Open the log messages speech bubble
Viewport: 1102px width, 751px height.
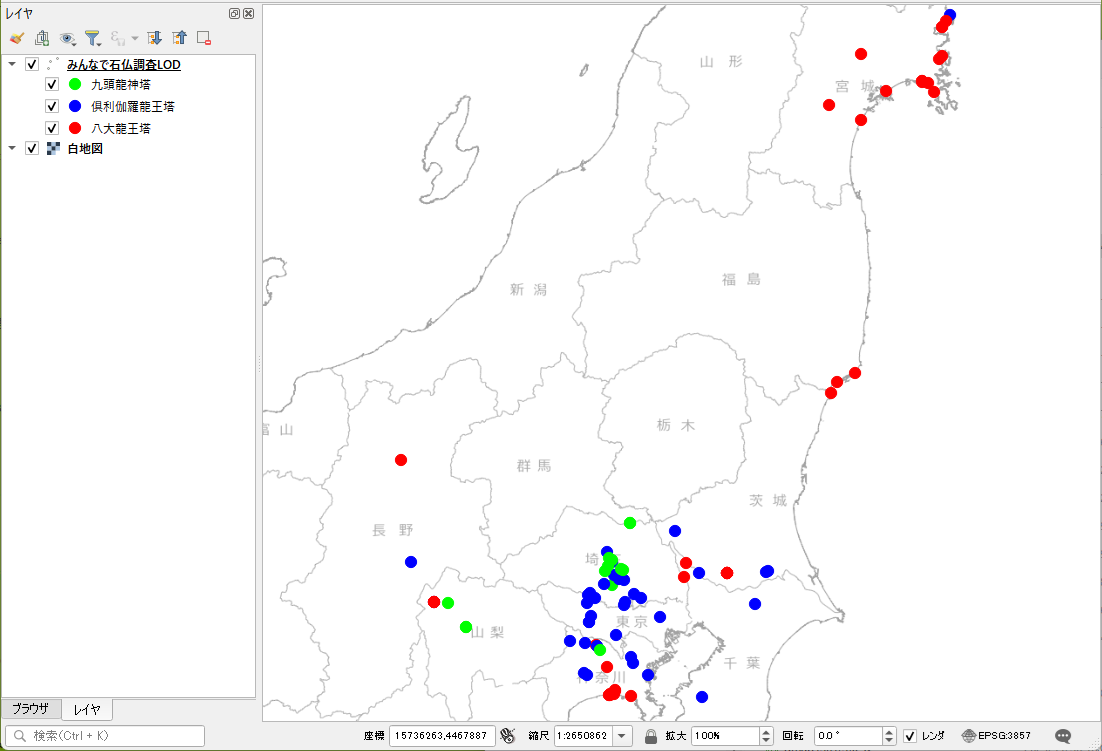point(1063,736)
